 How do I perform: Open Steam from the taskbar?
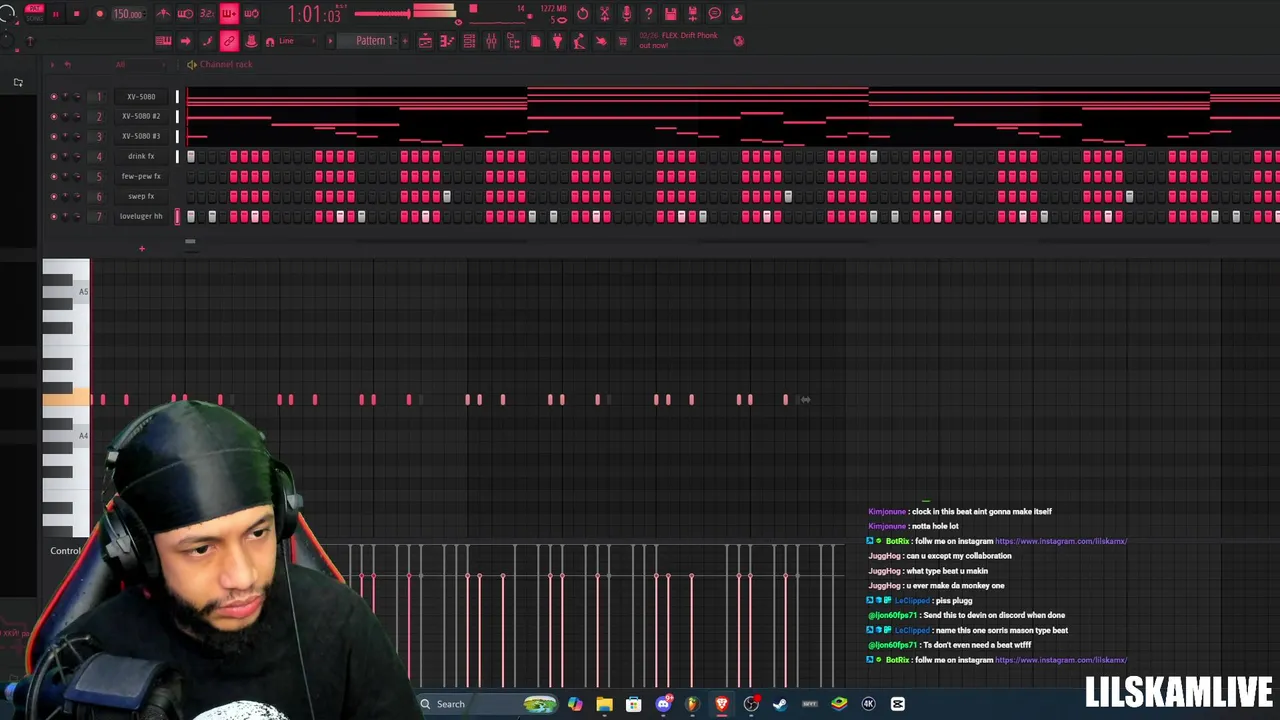point(780,704)
